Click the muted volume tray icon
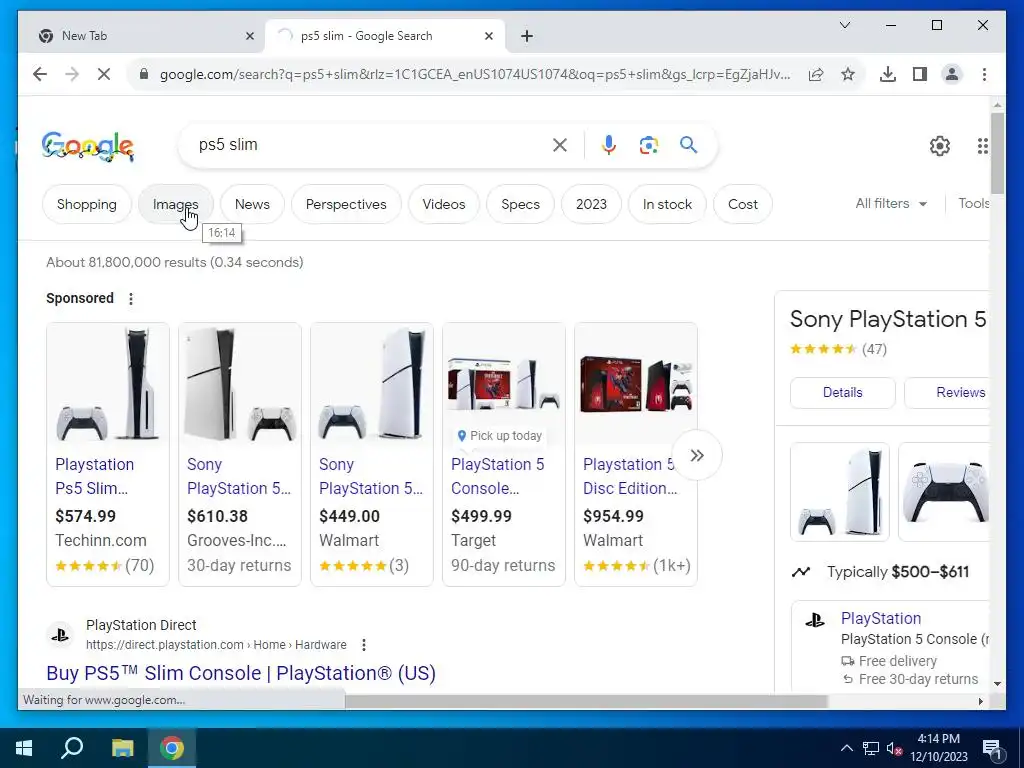Screen dimensions: 1024x768 pyautogui.click(x=894, y=748)
